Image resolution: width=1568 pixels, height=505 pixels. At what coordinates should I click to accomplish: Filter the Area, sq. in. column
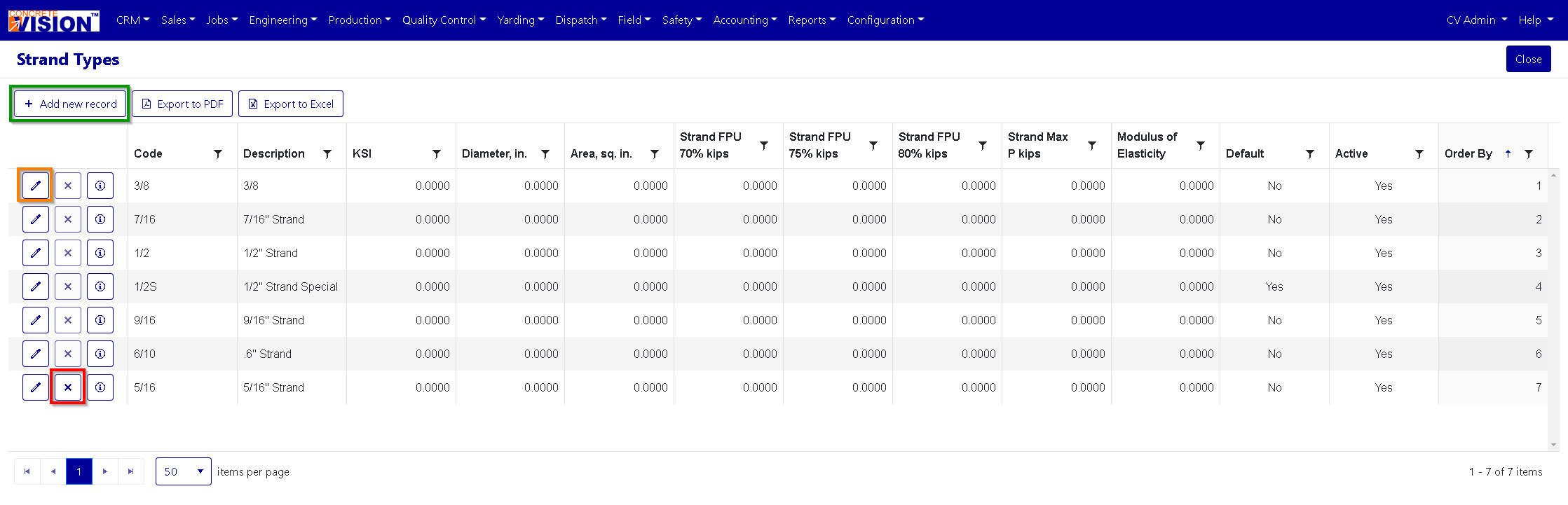point(655,153)
